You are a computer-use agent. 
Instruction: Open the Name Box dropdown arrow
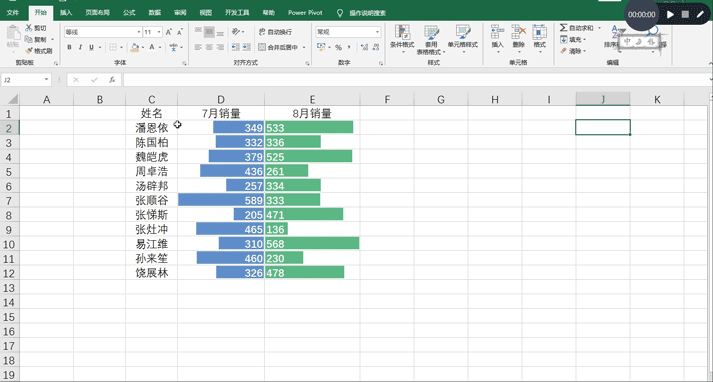tap(46, 80)
